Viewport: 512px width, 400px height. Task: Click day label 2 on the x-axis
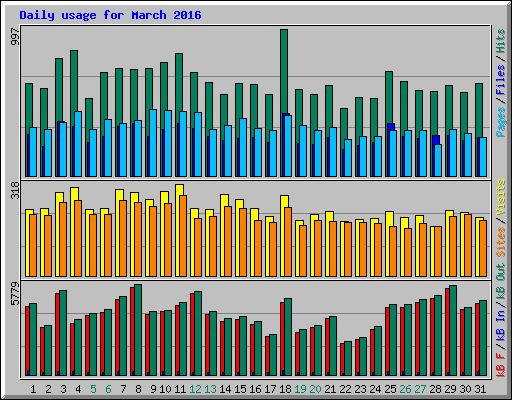click(48, 389)
